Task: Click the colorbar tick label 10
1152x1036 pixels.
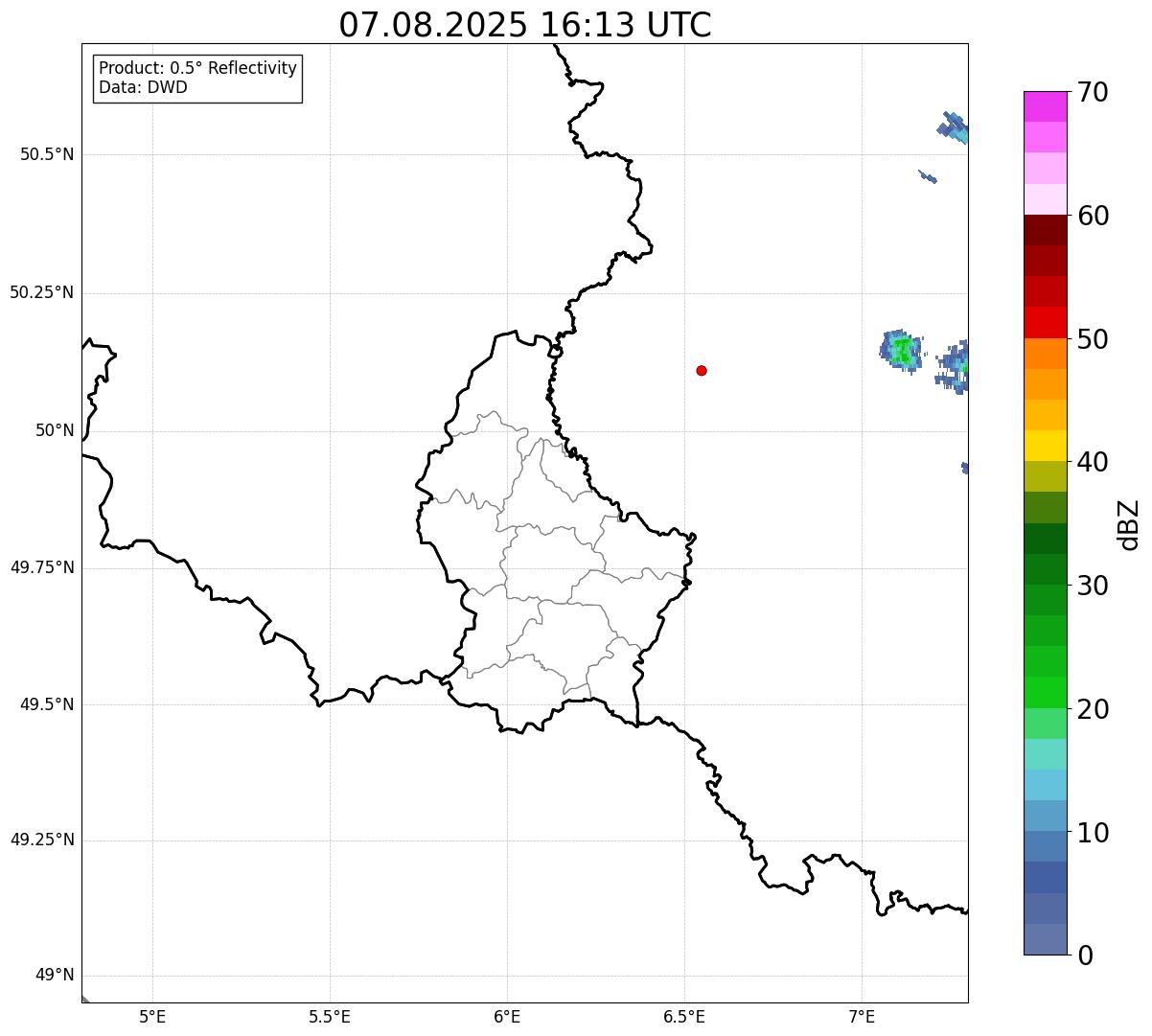Action: click(x=1093, y=833)
